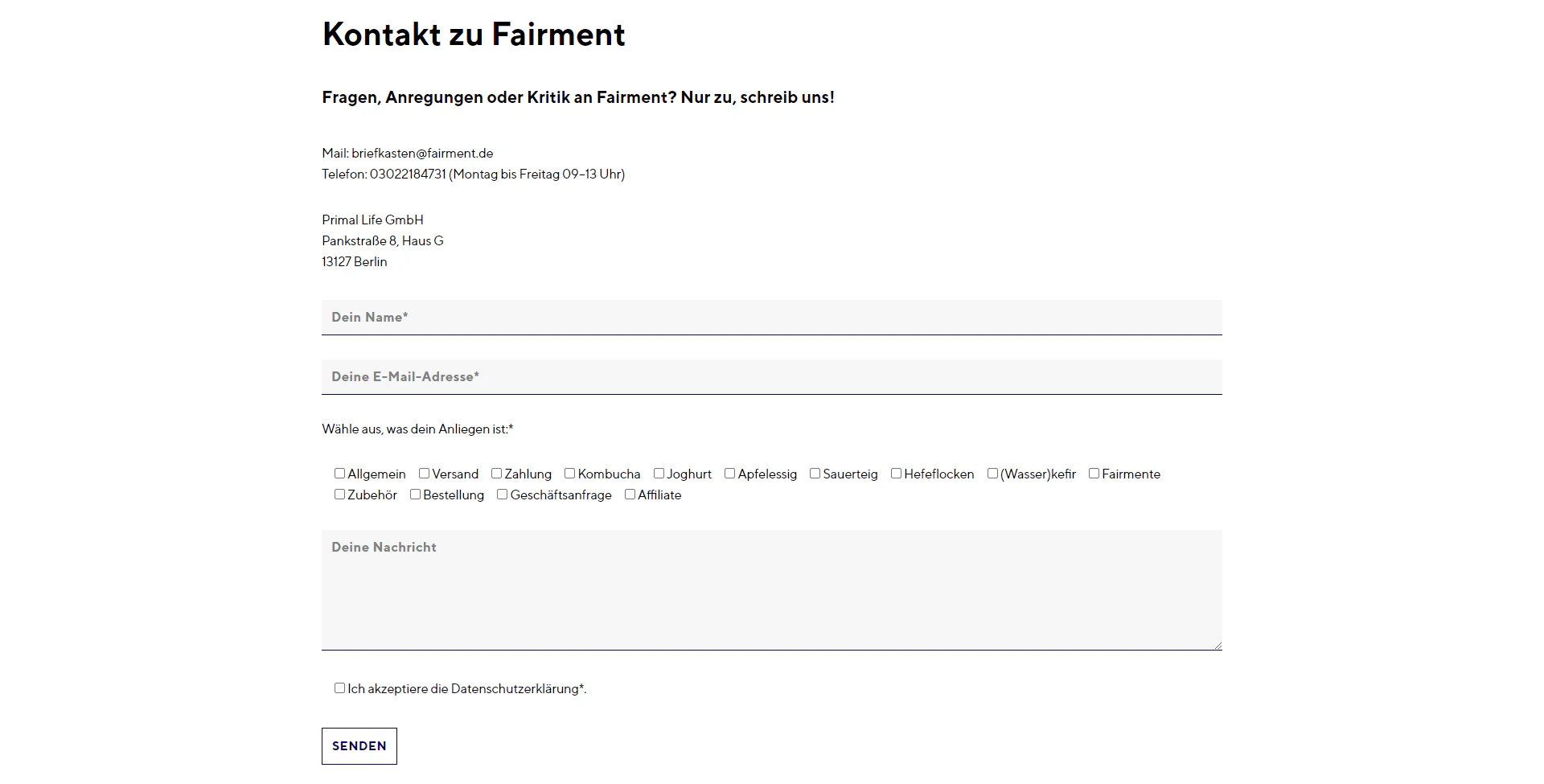The width and height of the screenshot is (1544, 784).
Task: Check the Zubehör option
Action: tap(339, 495)
